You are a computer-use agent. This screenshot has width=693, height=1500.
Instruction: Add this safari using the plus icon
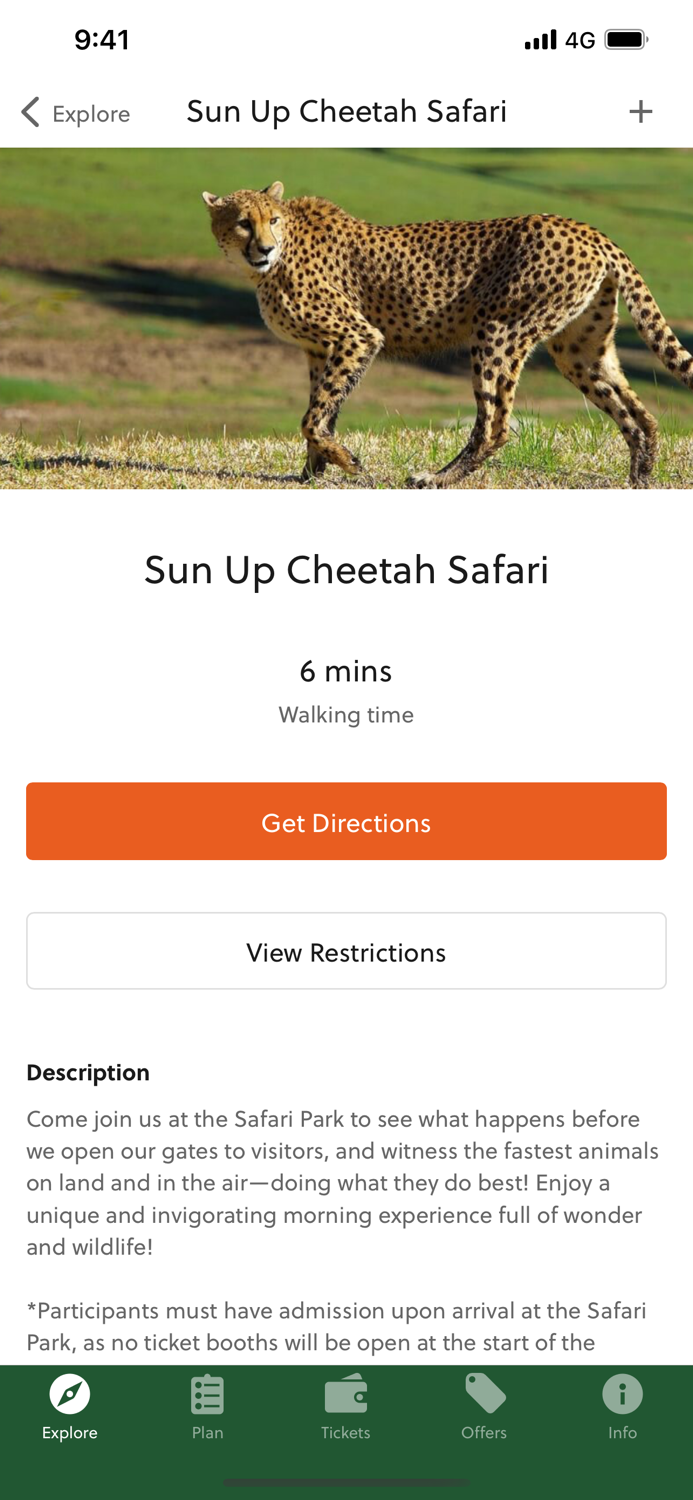[x=641, y=112]
